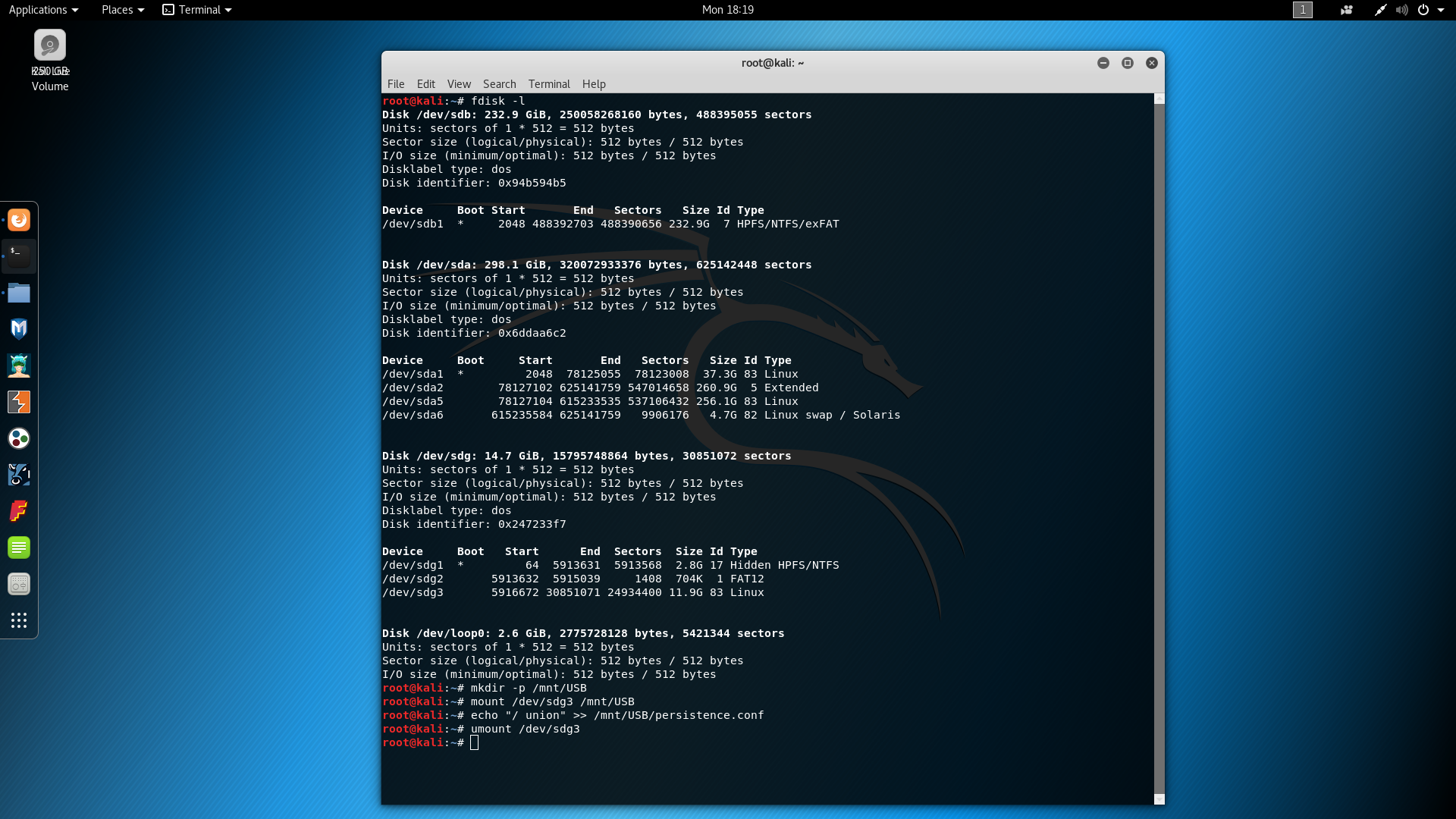Open the terminal's Search menu

tap(499, 84)
